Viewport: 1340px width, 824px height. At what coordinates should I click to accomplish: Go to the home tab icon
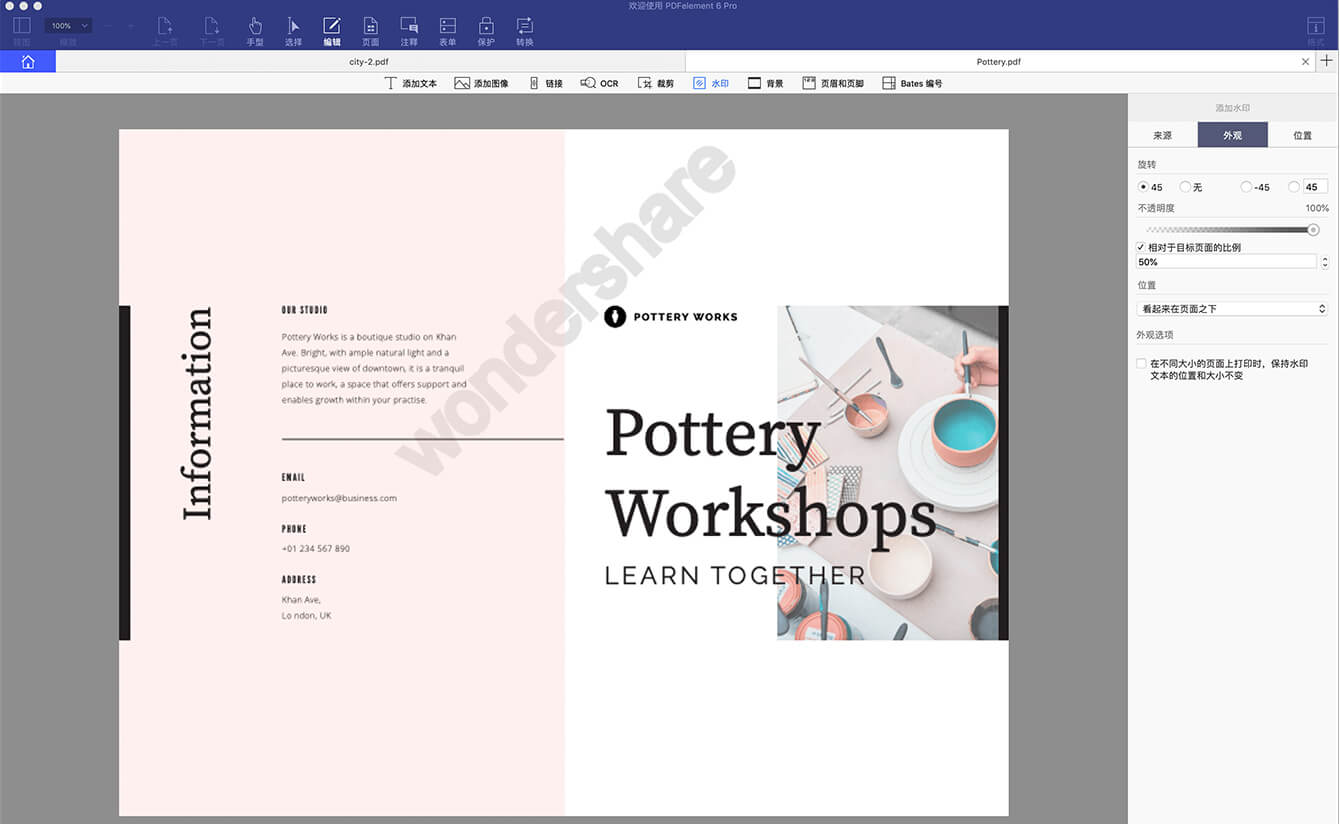[x=28, y=62]
